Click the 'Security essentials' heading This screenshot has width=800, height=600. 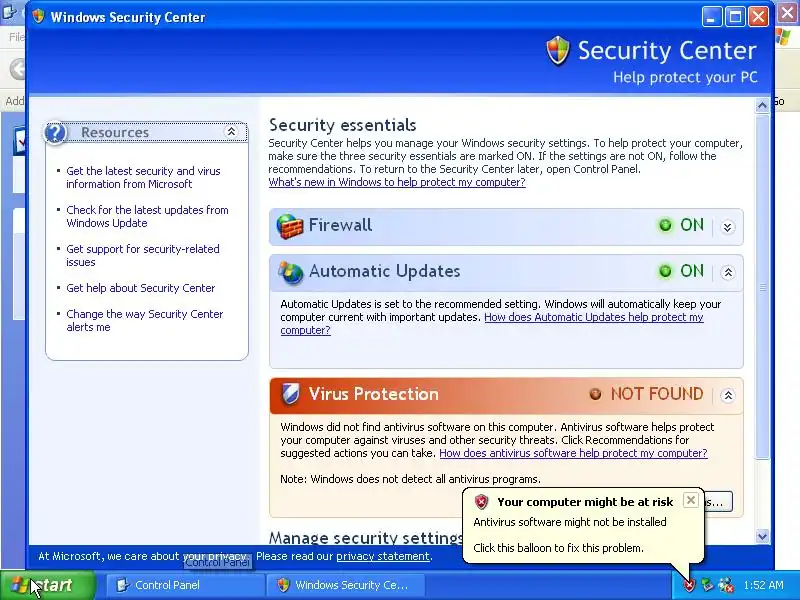coord(342,125)
